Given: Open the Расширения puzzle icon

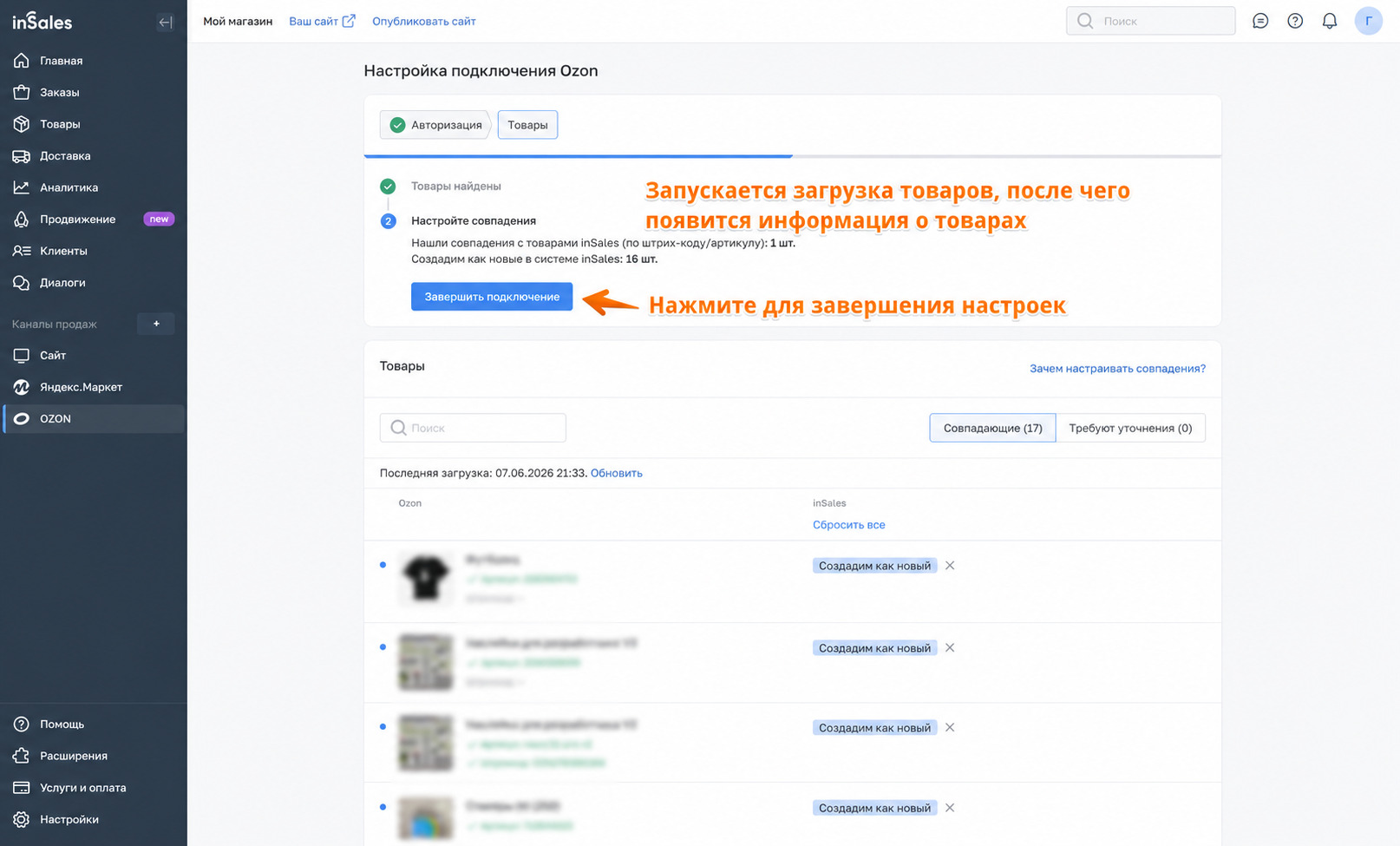Looking at the screenshot, I should [22, 756].
